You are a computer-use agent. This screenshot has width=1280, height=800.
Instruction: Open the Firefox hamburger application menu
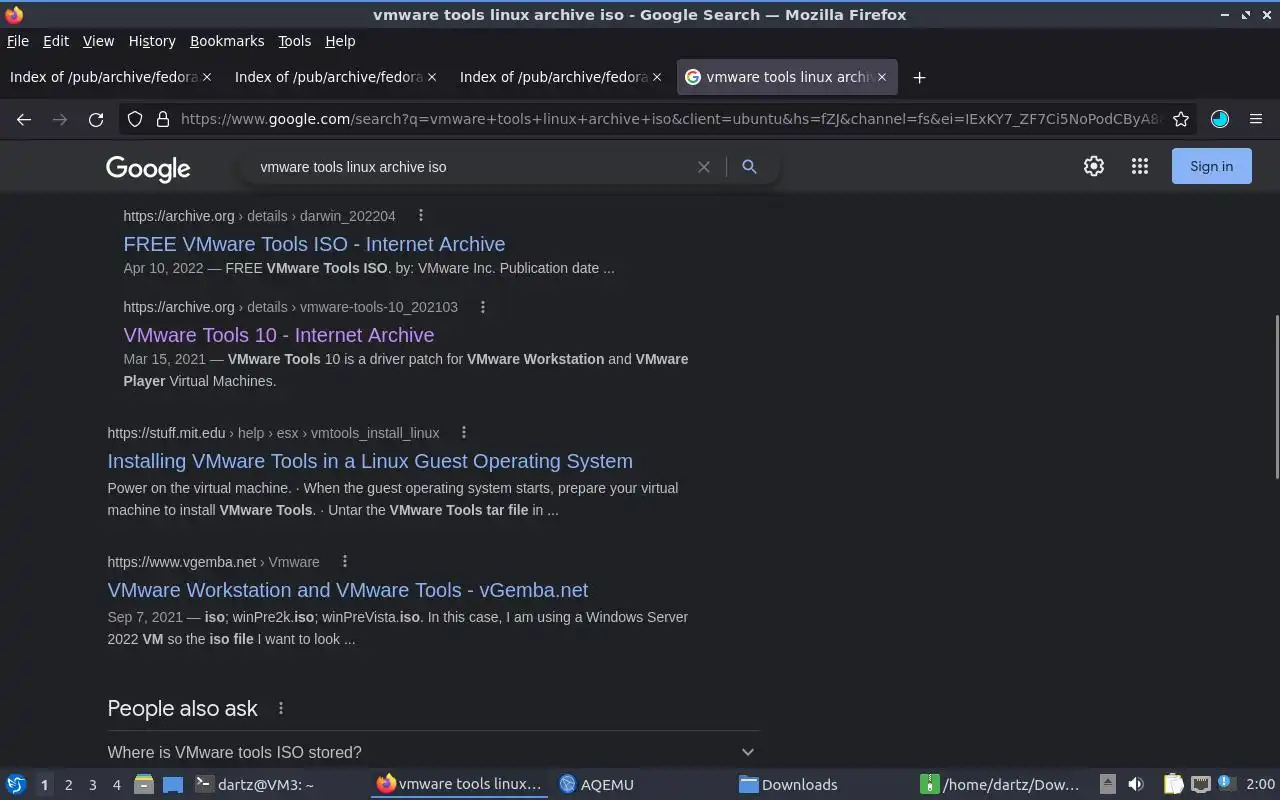1256,119
